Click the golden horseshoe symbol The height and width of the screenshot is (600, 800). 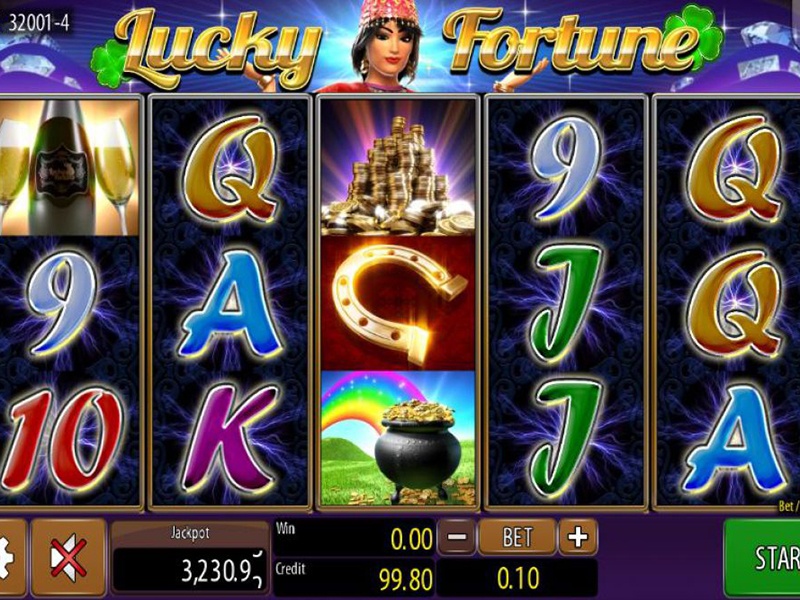point(398,303)
